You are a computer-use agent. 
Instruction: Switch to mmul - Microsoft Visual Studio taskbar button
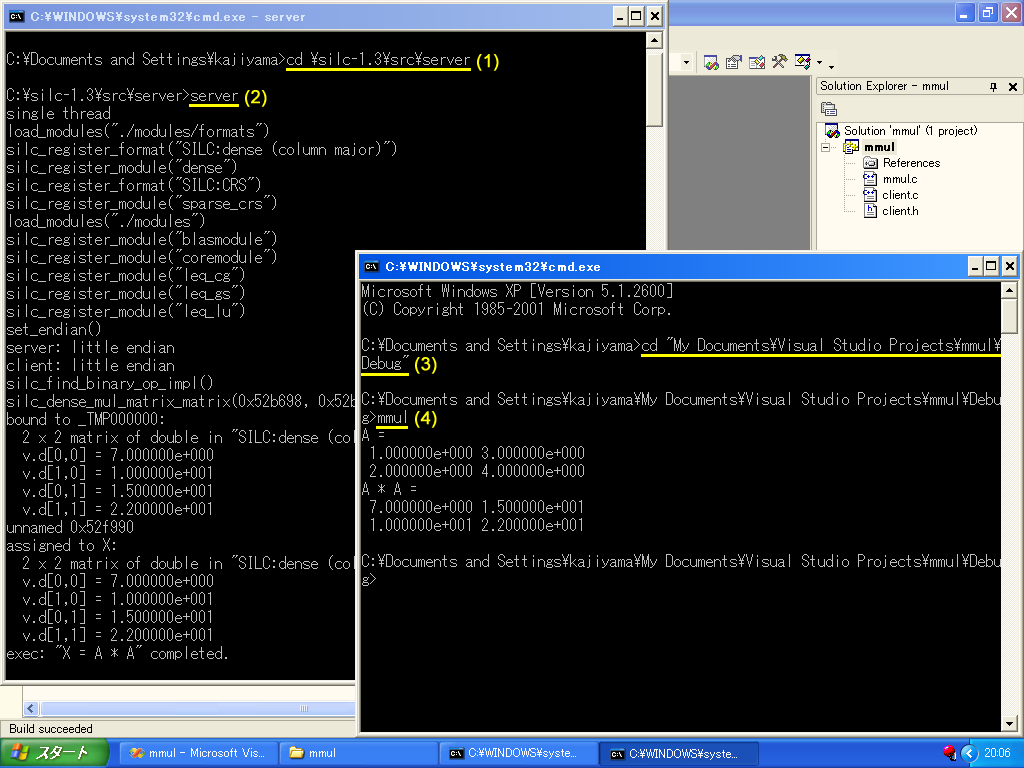[199, 753]
